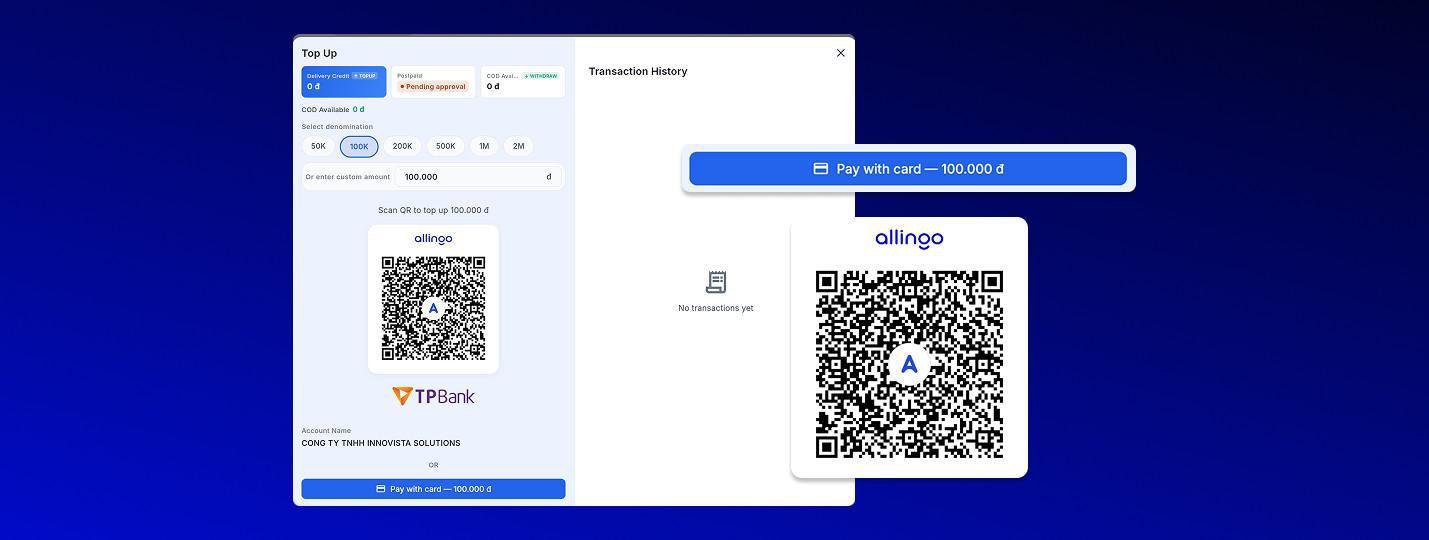The width and height of the screenshot is (1429, 540).
Task: Close the Top Up dialog with X
Action: point(840,53)
